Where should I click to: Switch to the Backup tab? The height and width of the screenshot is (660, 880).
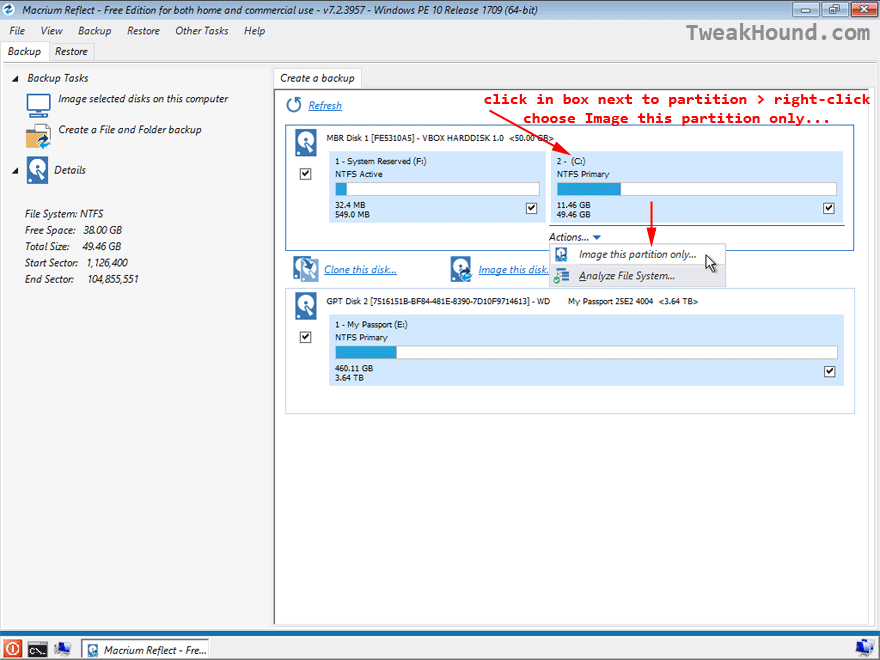coord(24,52)
